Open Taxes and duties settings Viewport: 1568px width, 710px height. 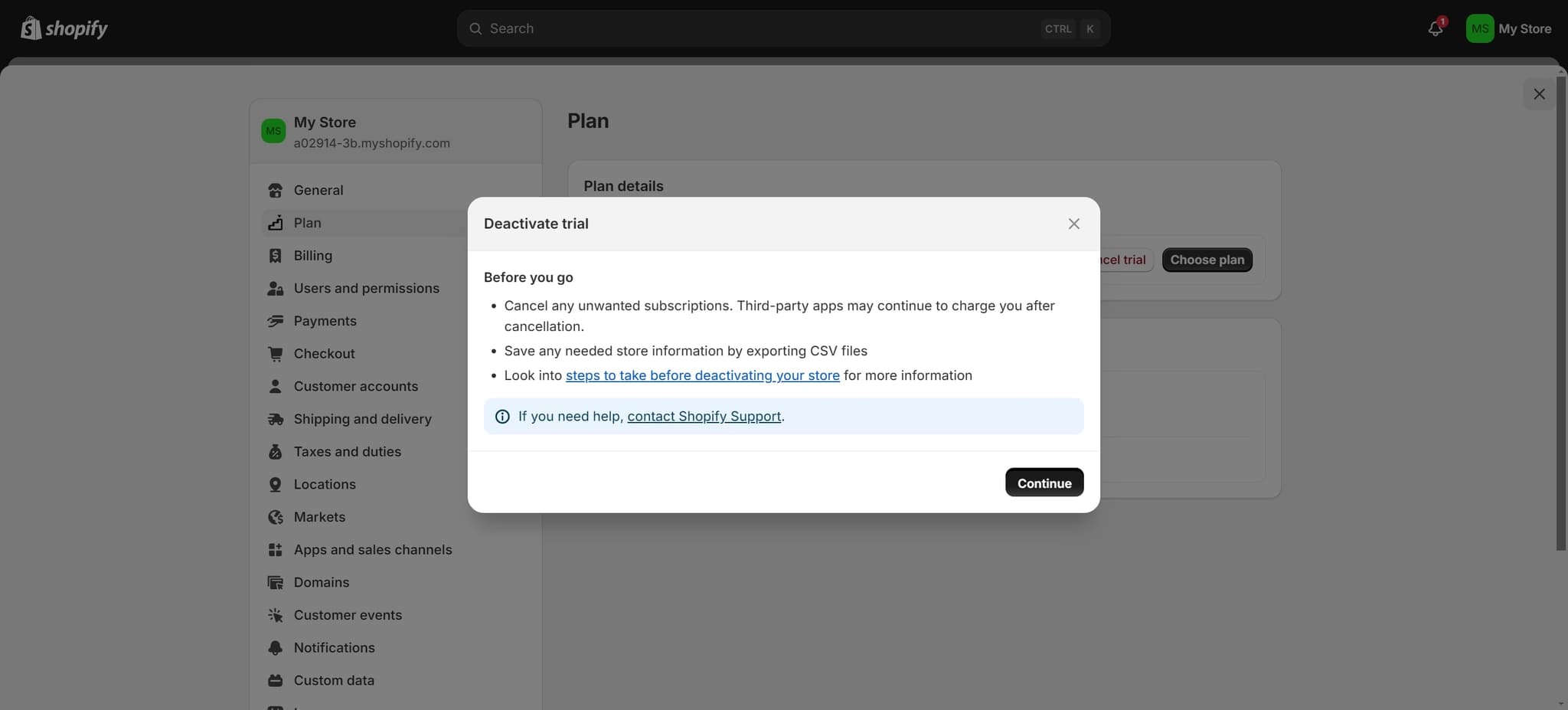click(x=347, y=452)
